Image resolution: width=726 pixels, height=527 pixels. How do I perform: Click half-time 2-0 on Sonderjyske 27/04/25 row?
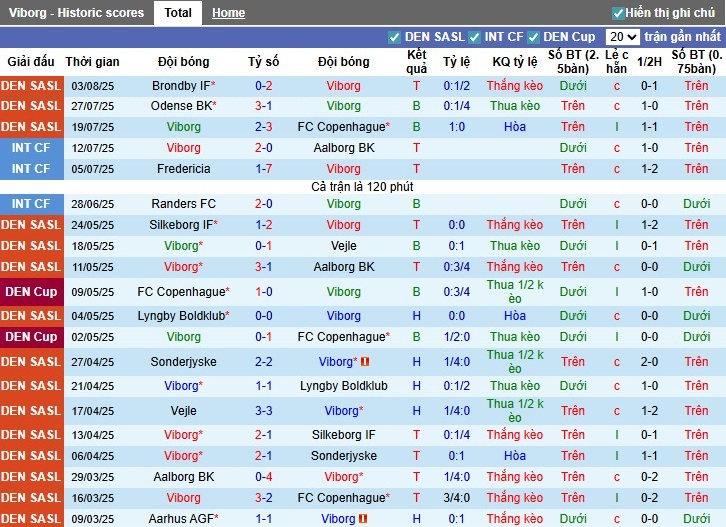649,362
